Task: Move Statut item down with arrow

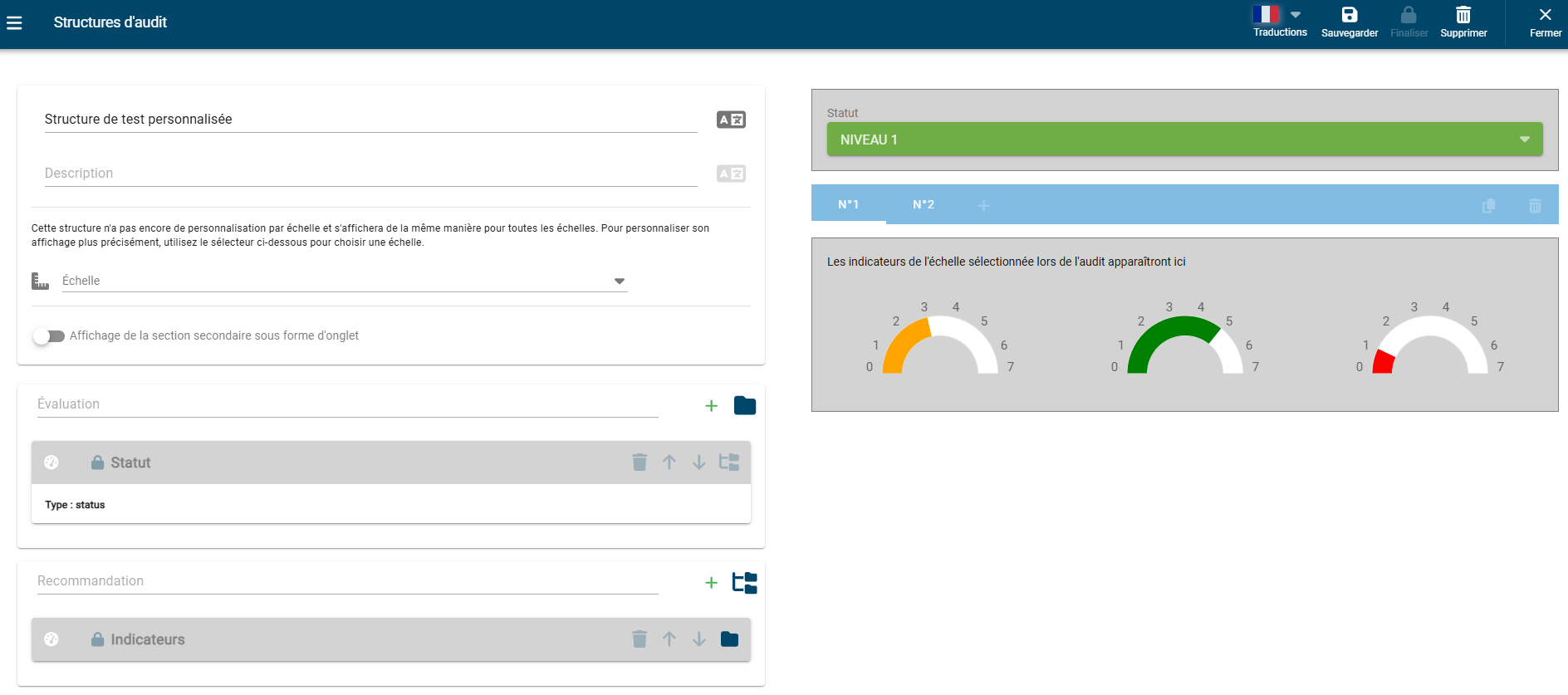Action: (699, 463)
